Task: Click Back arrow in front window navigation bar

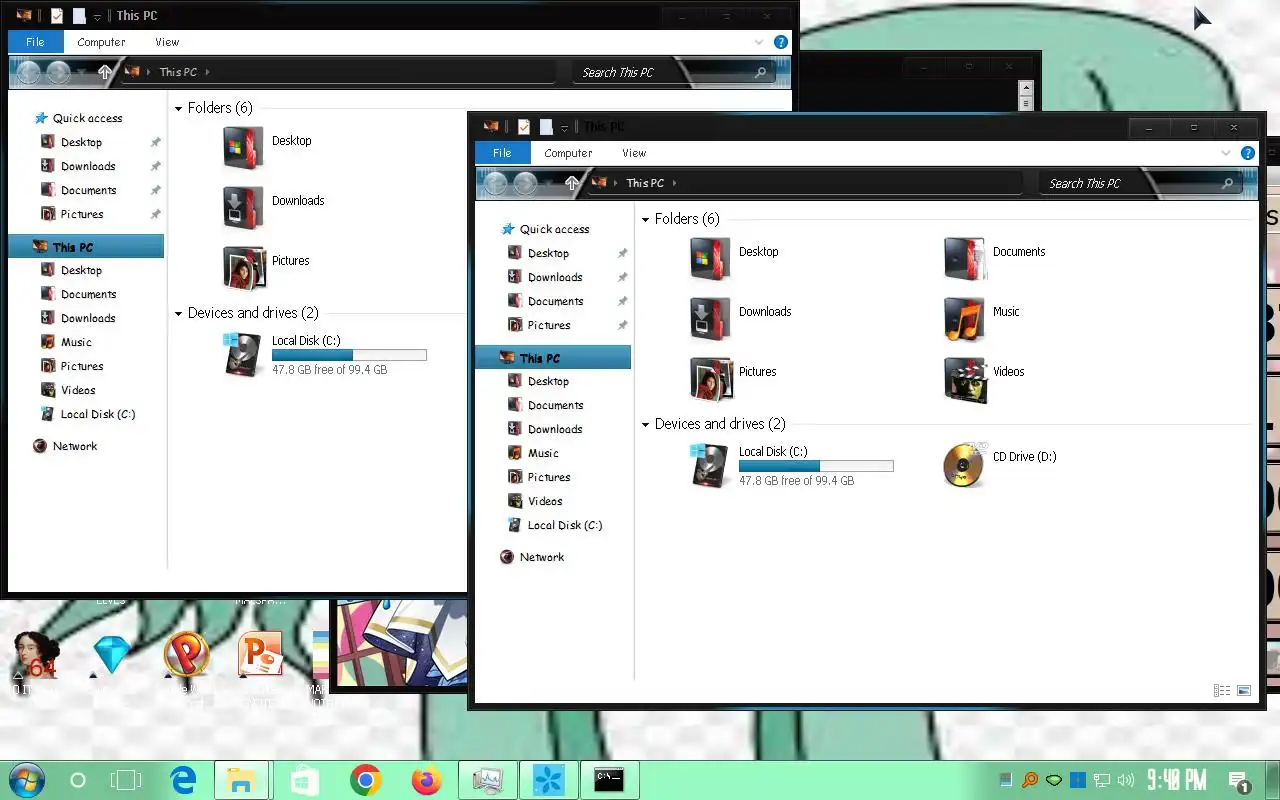Action: click(495, 183)
